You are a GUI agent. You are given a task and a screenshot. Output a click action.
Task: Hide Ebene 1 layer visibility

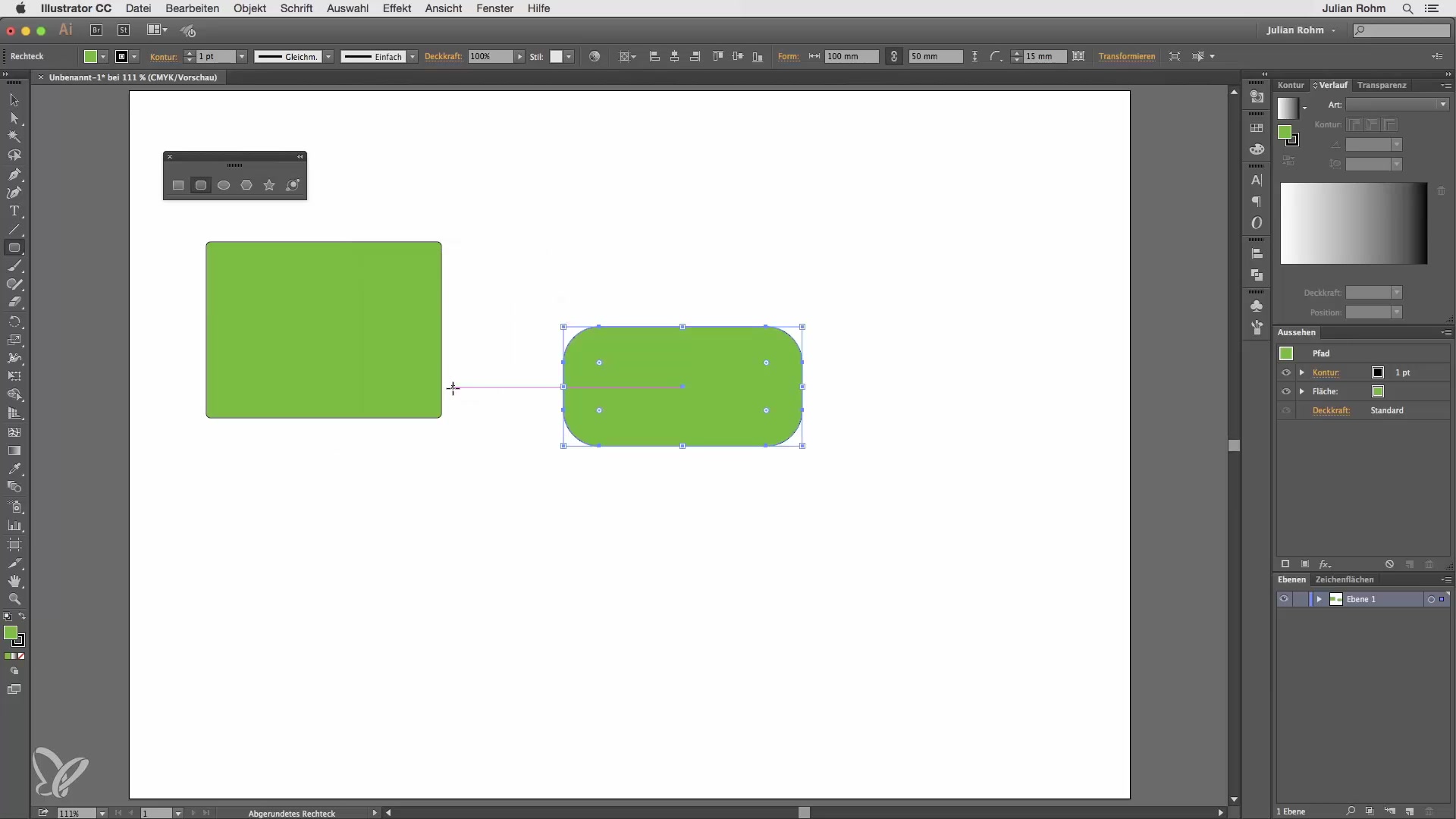[1284, 599]
